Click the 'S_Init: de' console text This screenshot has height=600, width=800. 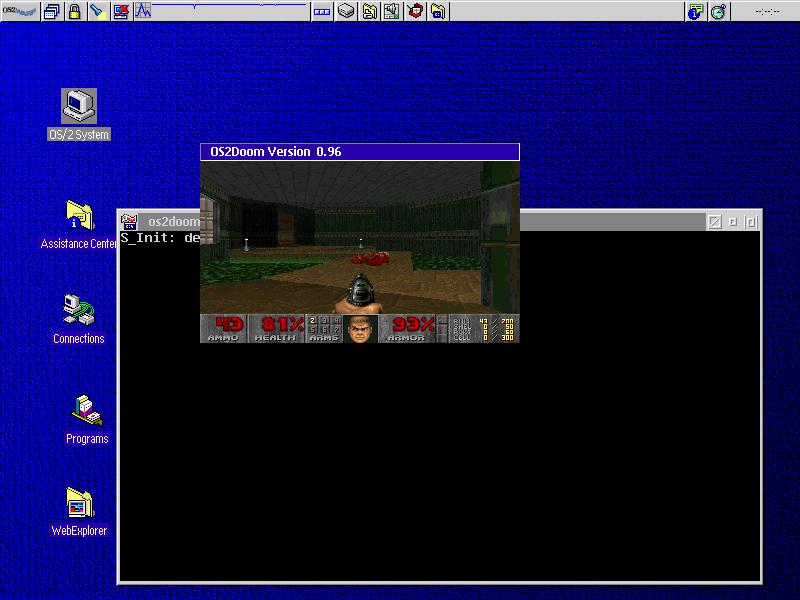(x=160, y=238)
